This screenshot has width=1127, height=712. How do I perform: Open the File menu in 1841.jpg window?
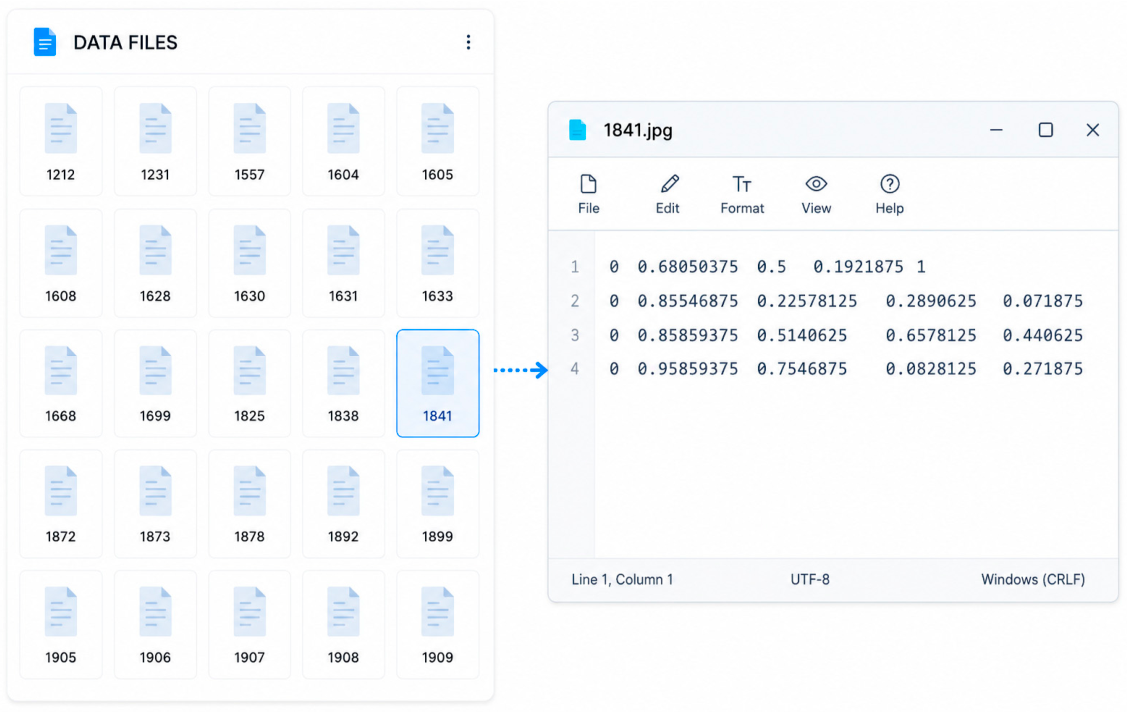click(x=589, y=194)
